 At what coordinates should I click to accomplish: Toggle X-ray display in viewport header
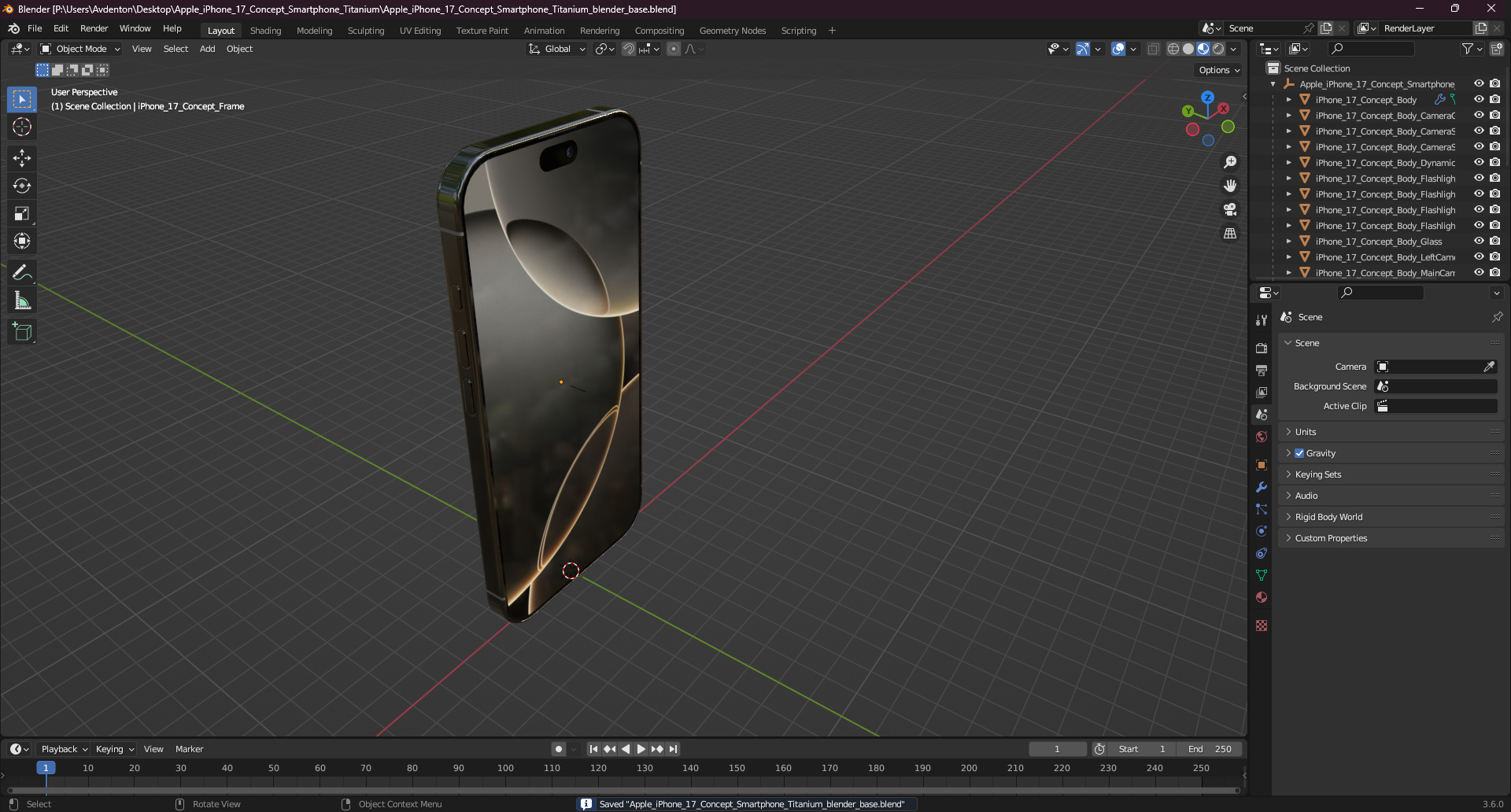(x=1153, y=49)
